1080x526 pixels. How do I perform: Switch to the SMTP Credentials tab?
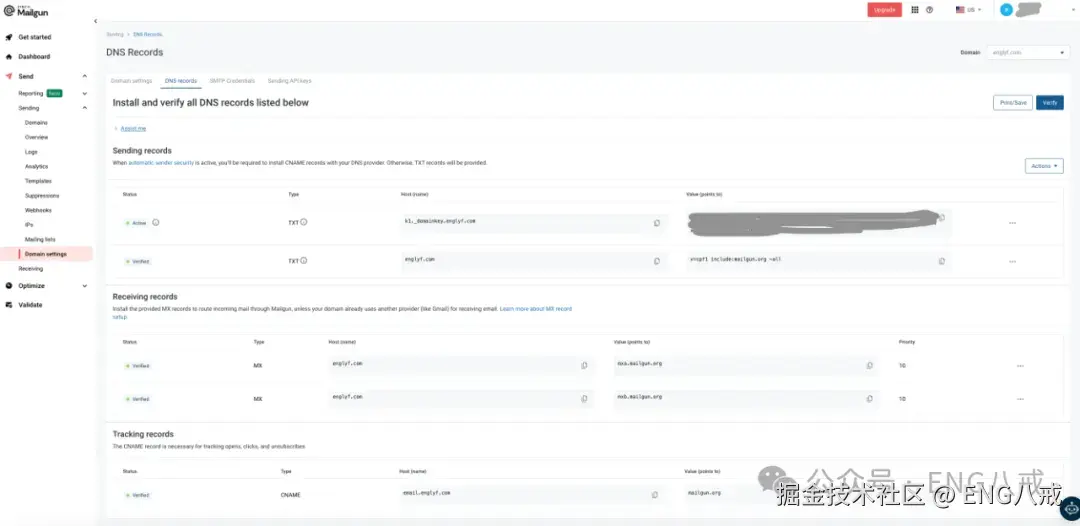pyautogui.click(x=232, y=81)
